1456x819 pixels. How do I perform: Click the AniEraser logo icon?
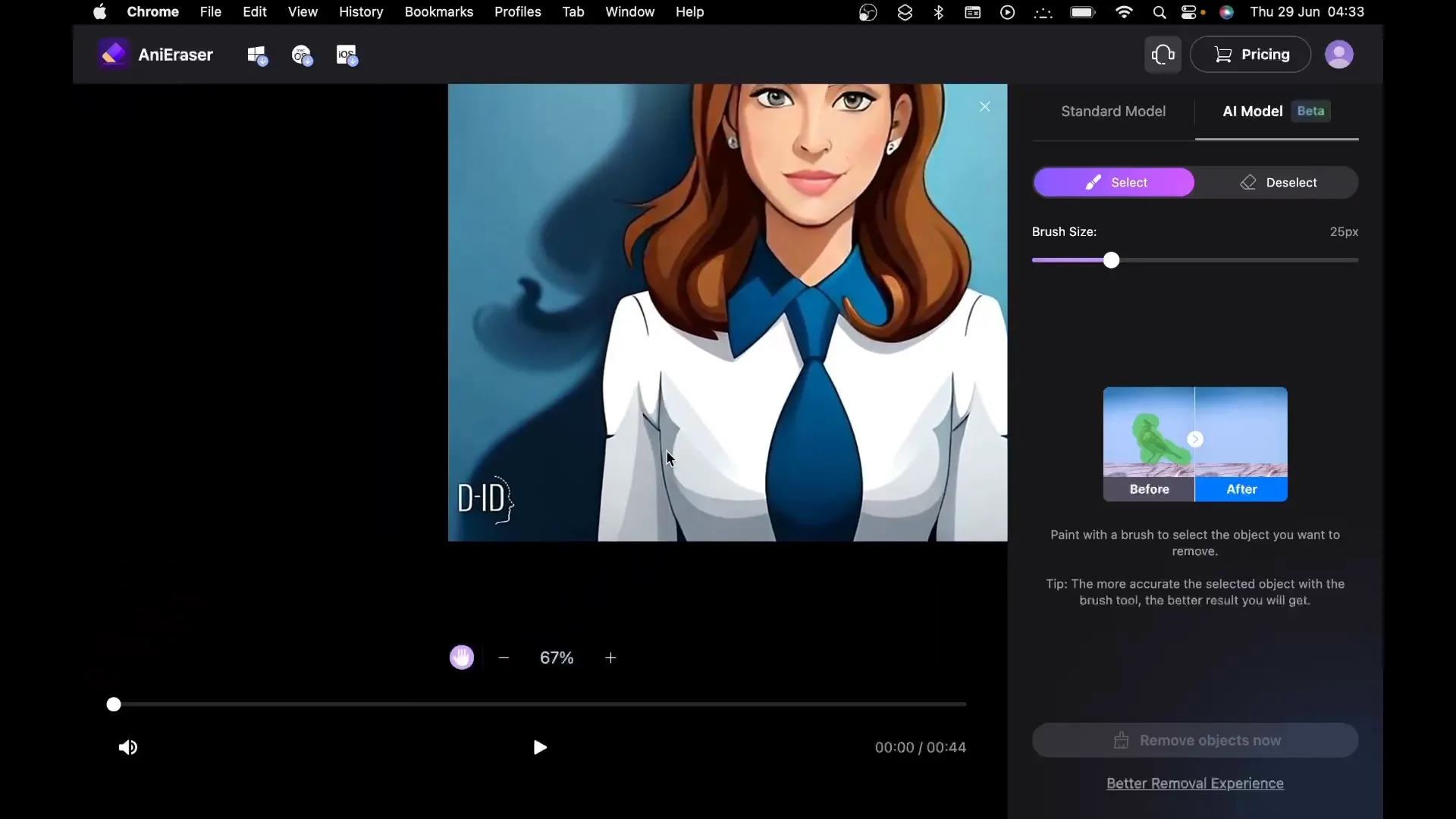[114, 54]
